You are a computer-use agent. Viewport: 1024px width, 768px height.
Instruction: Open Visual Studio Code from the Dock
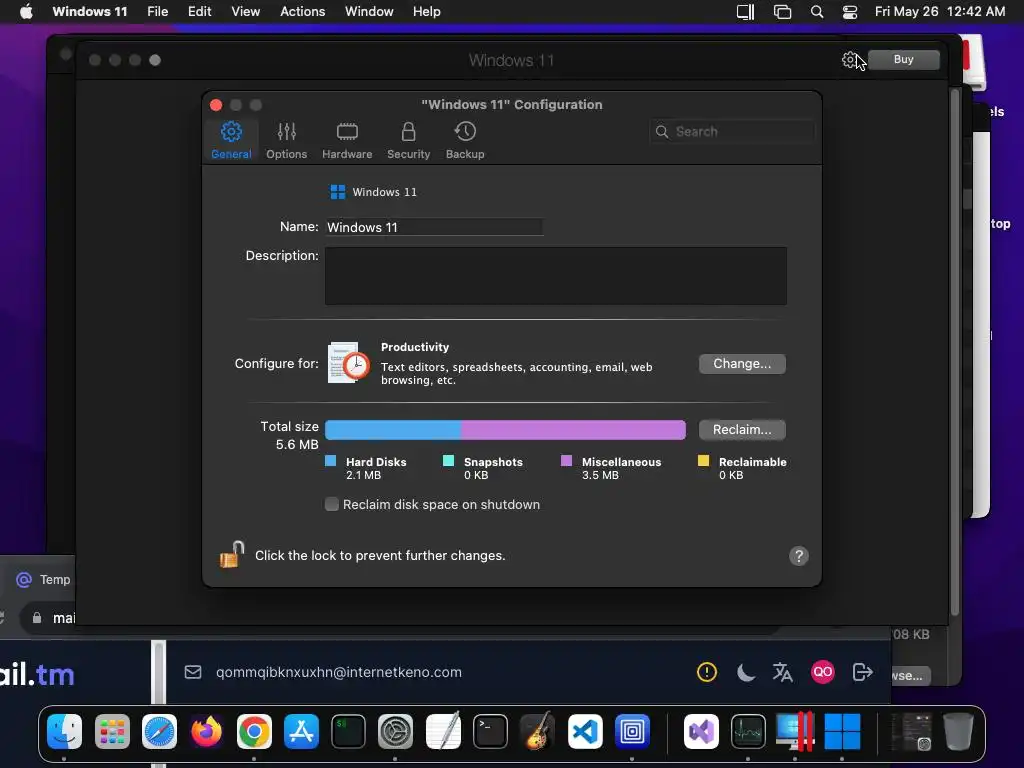585,731
